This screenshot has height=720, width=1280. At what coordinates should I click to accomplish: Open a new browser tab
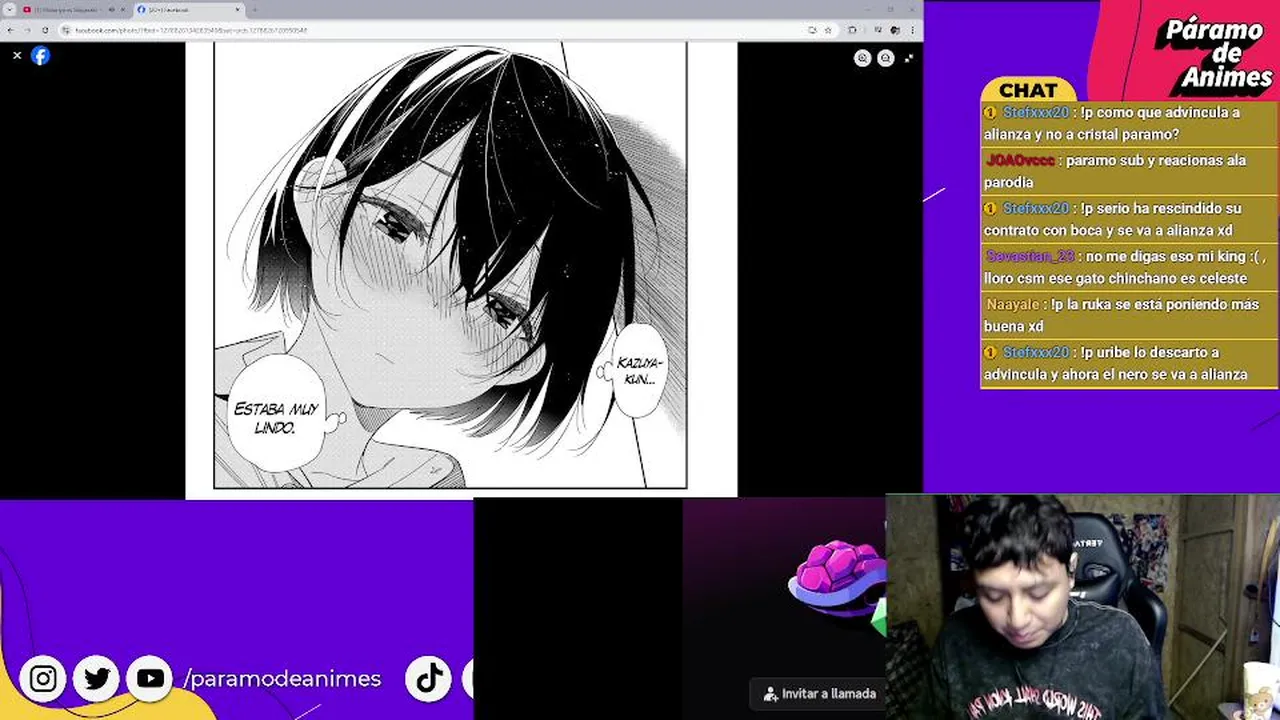(255, 10)
